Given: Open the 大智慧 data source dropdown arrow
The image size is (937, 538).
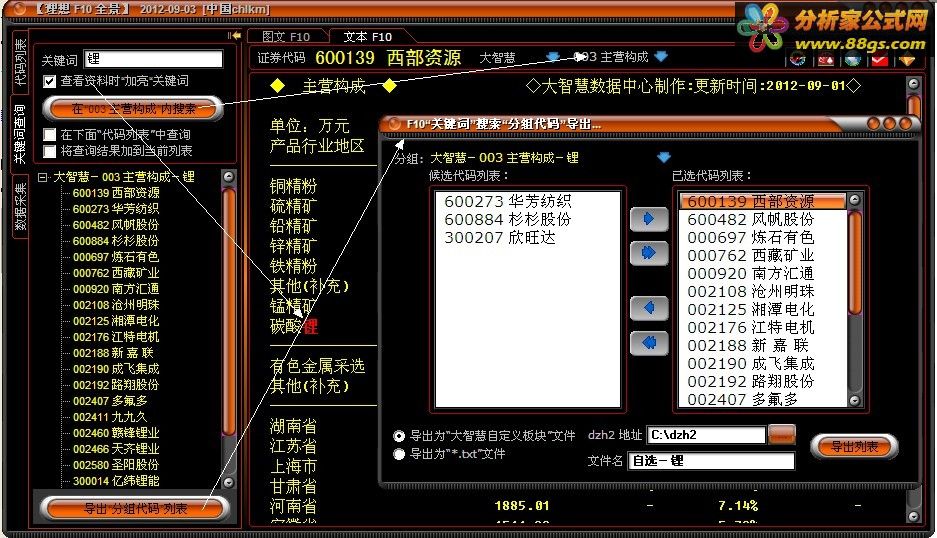Looking at the screenshot, I should pyautogui.click(x=553, y=57).
